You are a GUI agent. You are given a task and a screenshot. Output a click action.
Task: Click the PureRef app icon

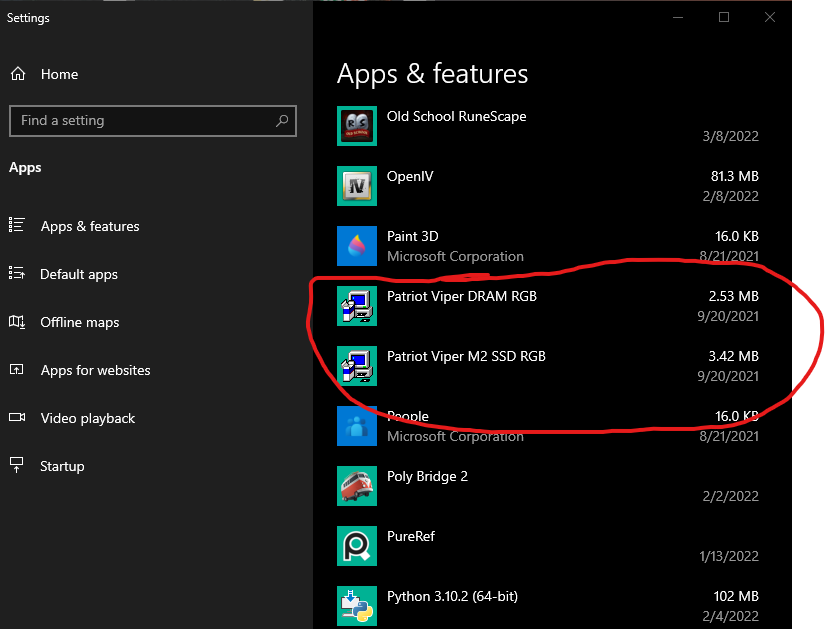[357, 546]
